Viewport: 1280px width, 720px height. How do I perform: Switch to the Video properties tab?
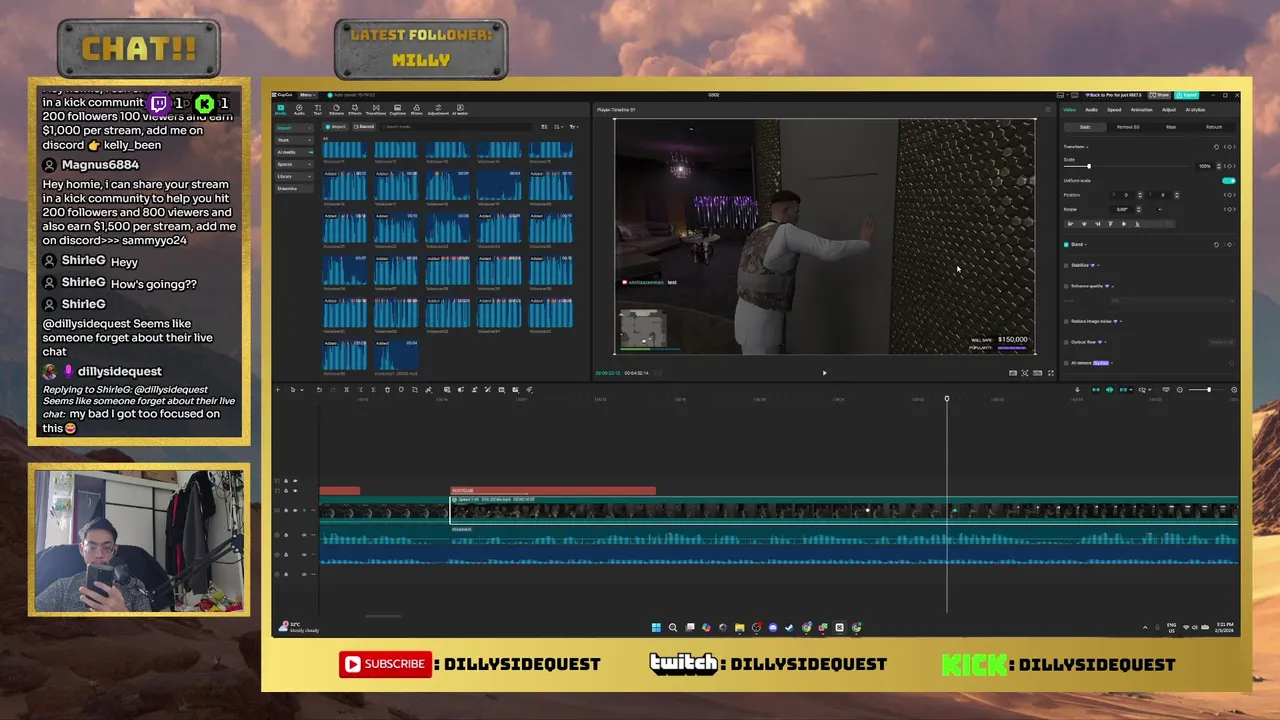coord(1070,110)
